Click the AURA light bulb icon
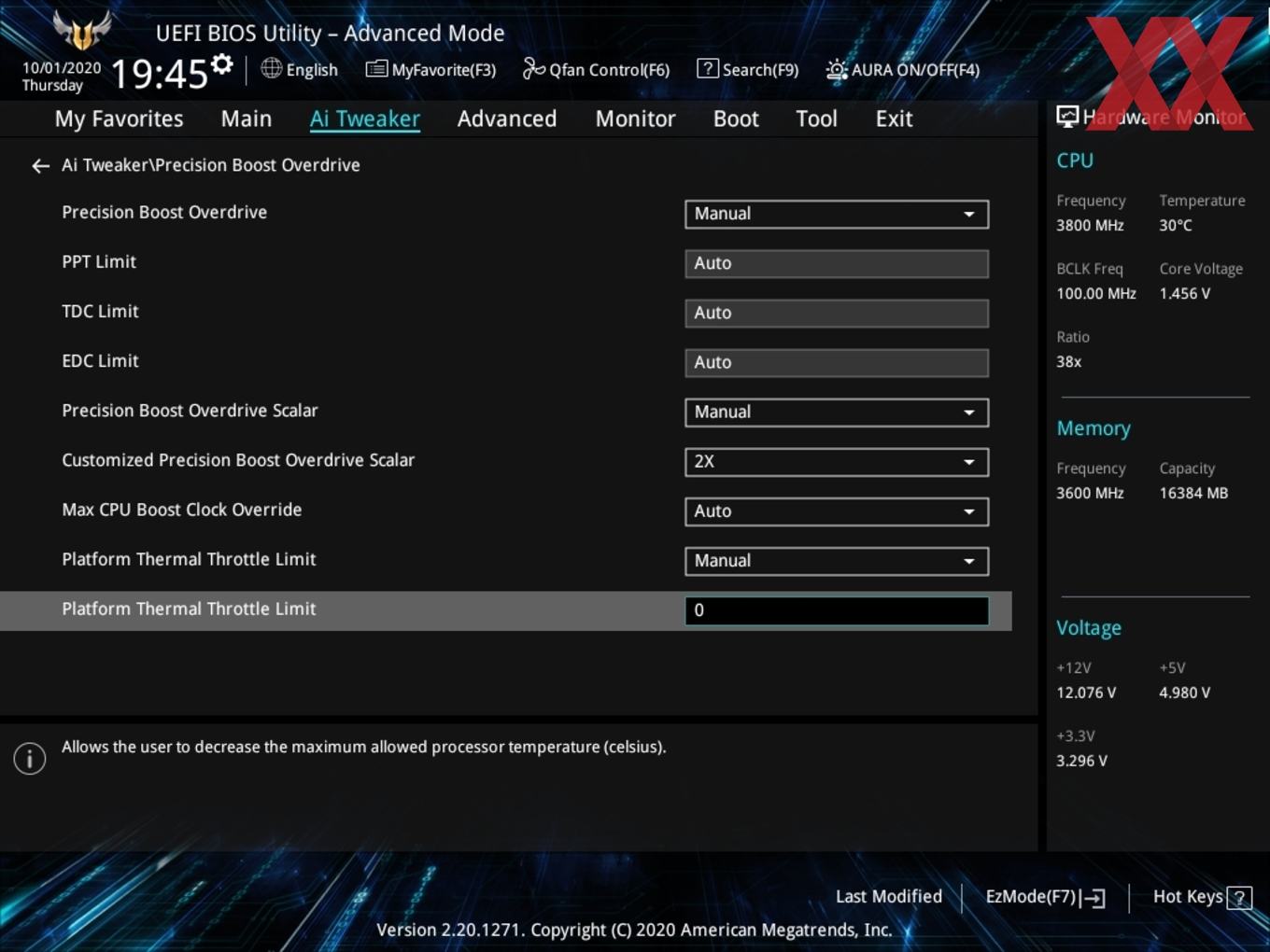The height and width of the screenshot is (952, 1270). (837, 70)
